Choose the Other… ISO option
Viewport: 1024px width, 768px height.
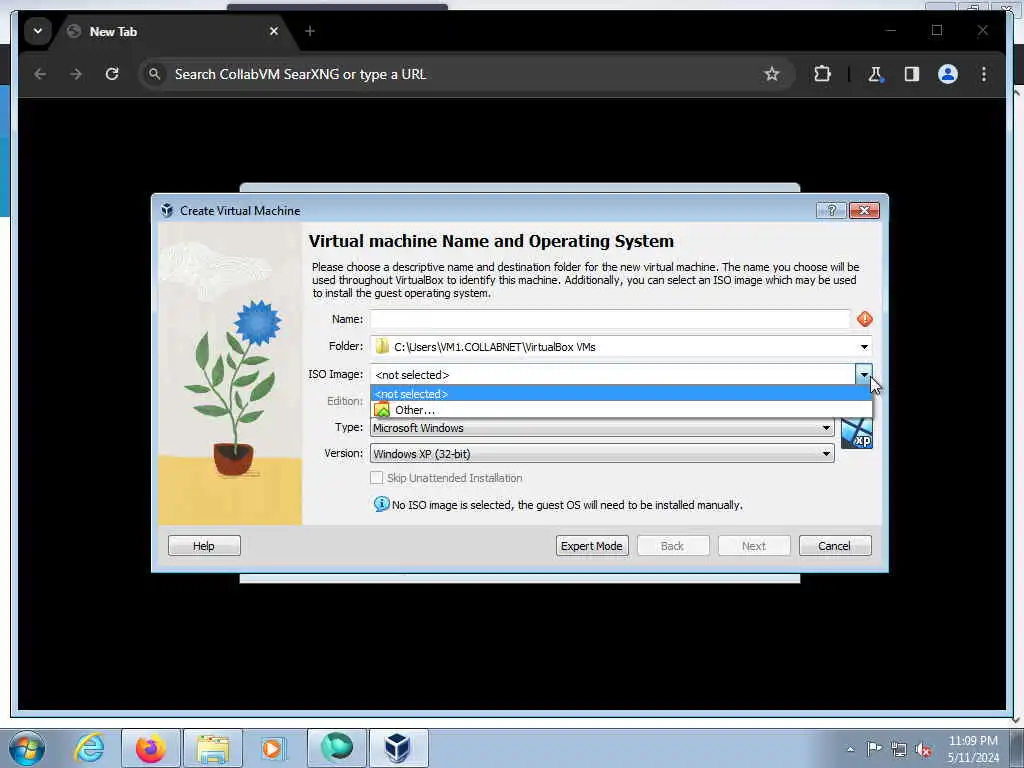click(x=620, y=410)
